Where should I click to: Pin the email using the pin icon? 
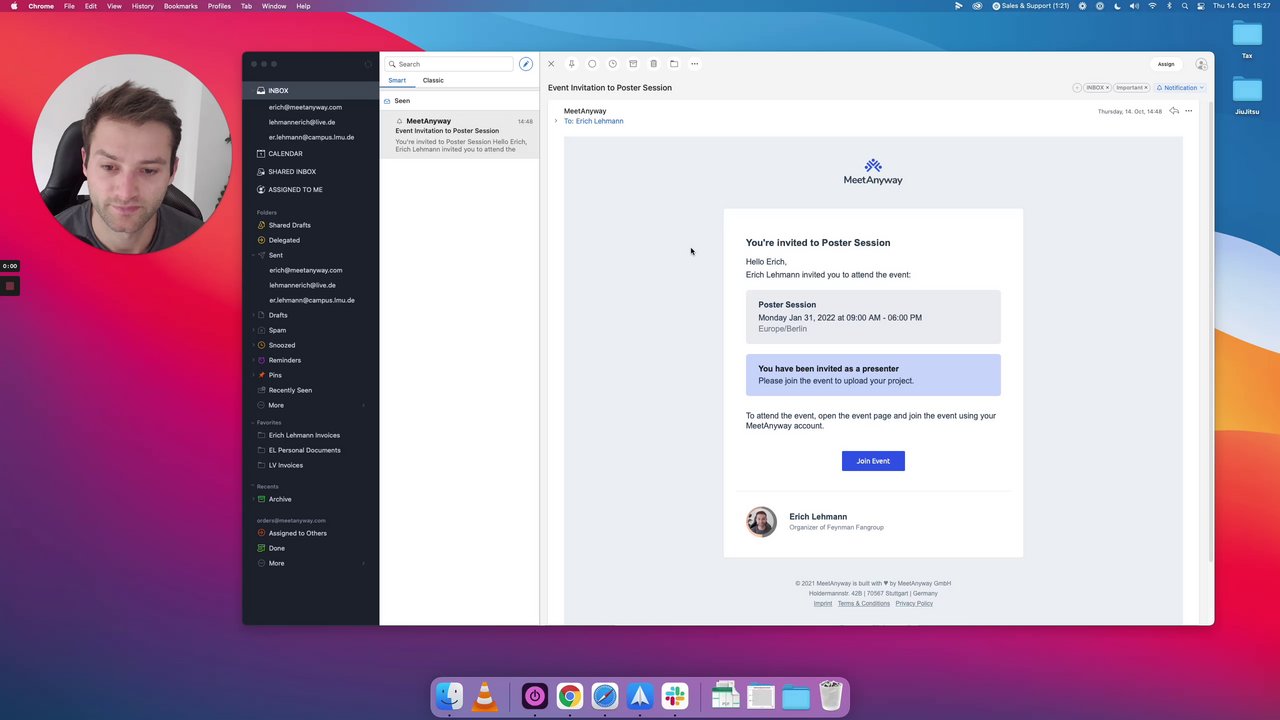coord(571,64)
